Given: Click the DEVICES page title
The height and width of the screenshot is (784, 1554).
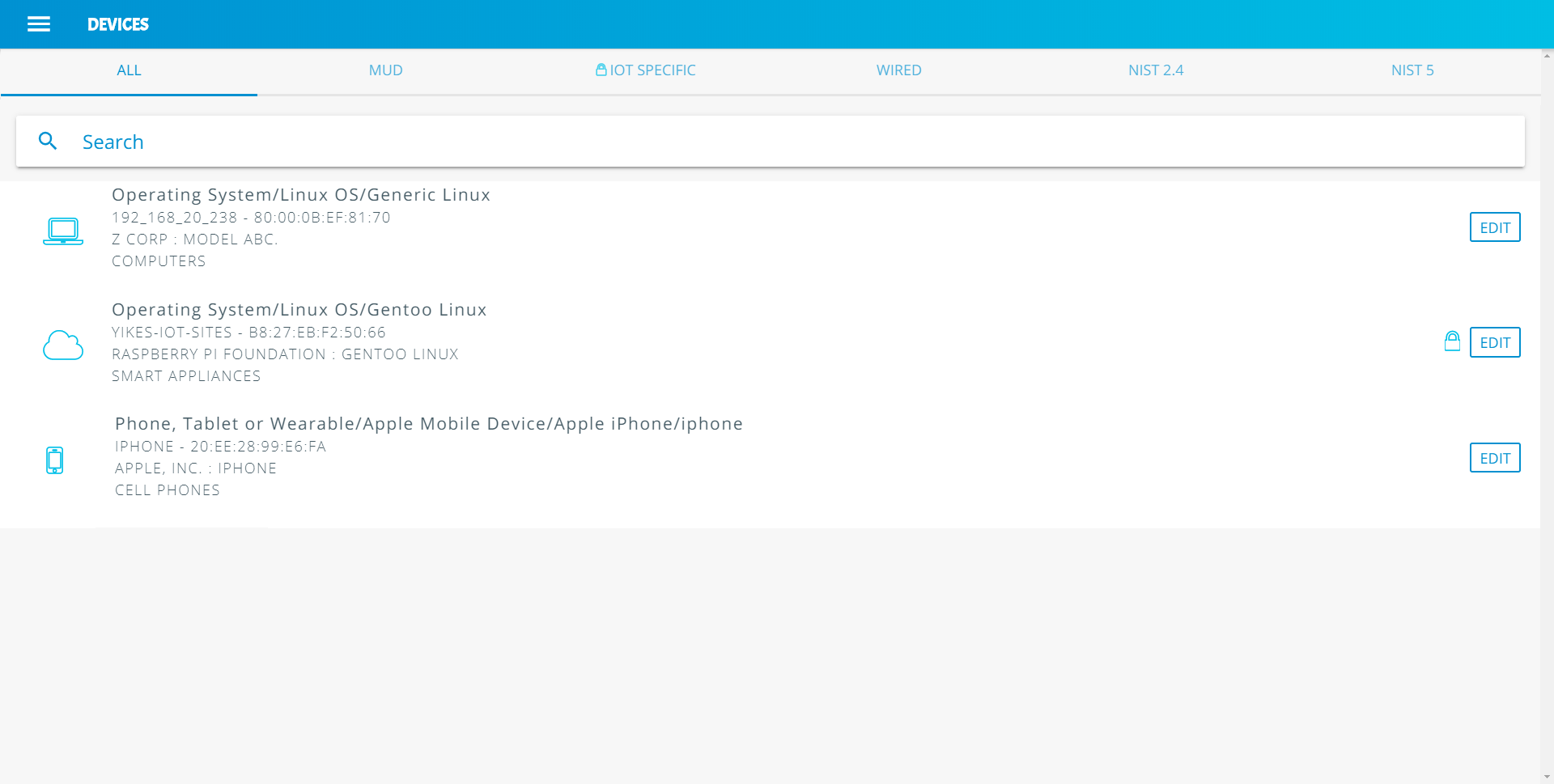Looking at the screenshot, I should point(118,24).
